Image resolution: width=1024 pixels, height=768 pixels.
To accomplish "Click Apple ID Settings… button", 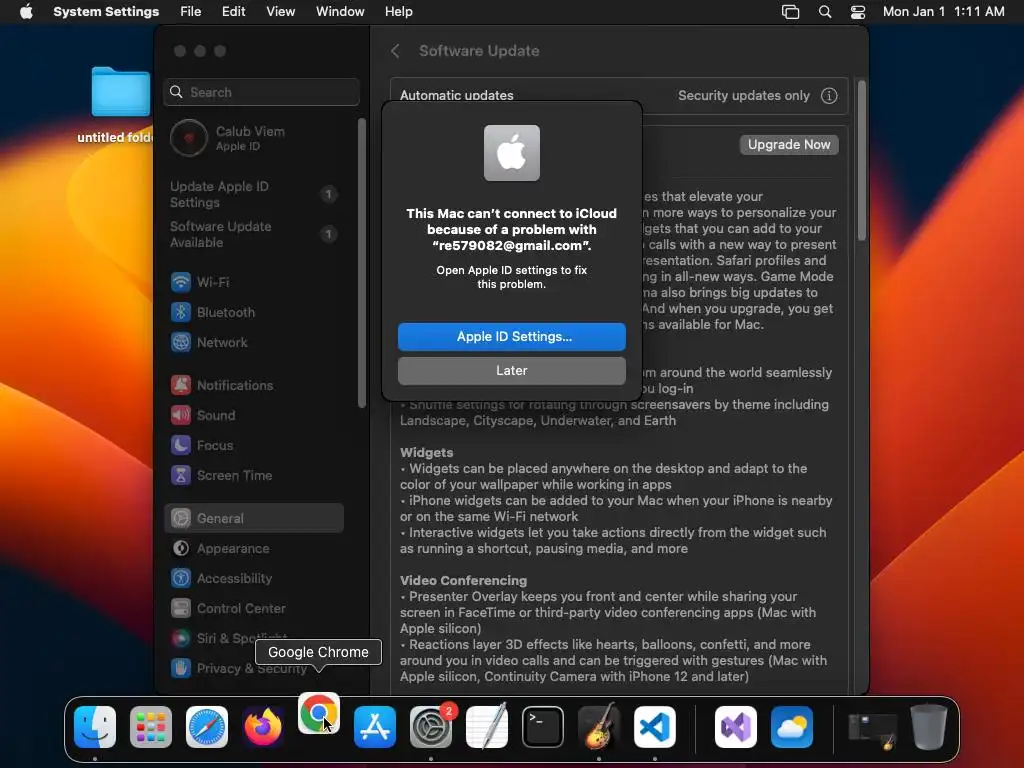I will (x=511, y=337).
